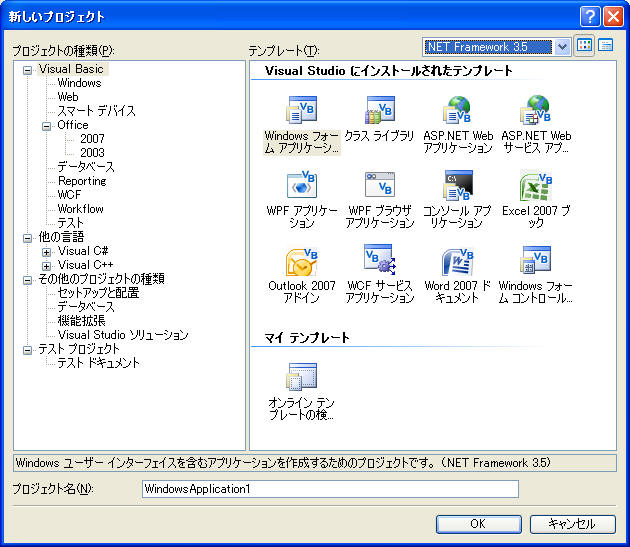Image resolution: width=630 pixels, height=547 pixels.
Task: Collapse the テスト プロジェクト node
Action: point(27,350)
